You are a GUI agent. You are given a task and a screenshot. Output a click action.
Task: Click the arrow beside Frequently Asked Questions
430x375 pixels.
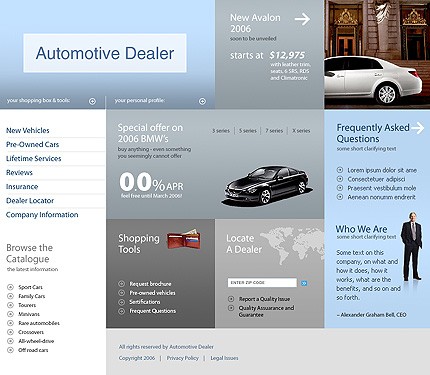[417, 128]
